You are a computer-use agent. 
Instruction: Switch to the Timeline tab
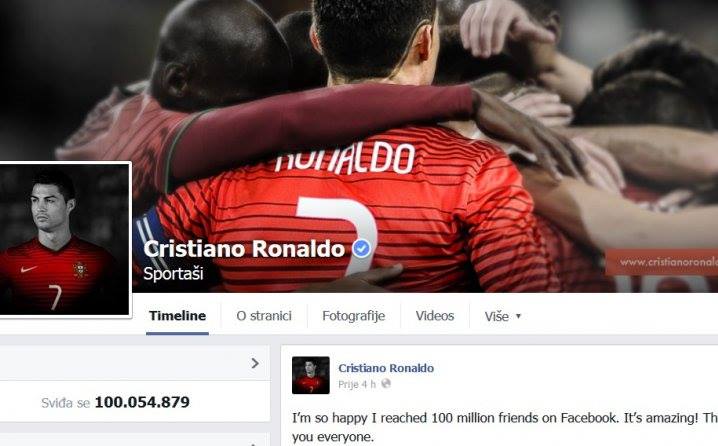[x=177, y=315]
